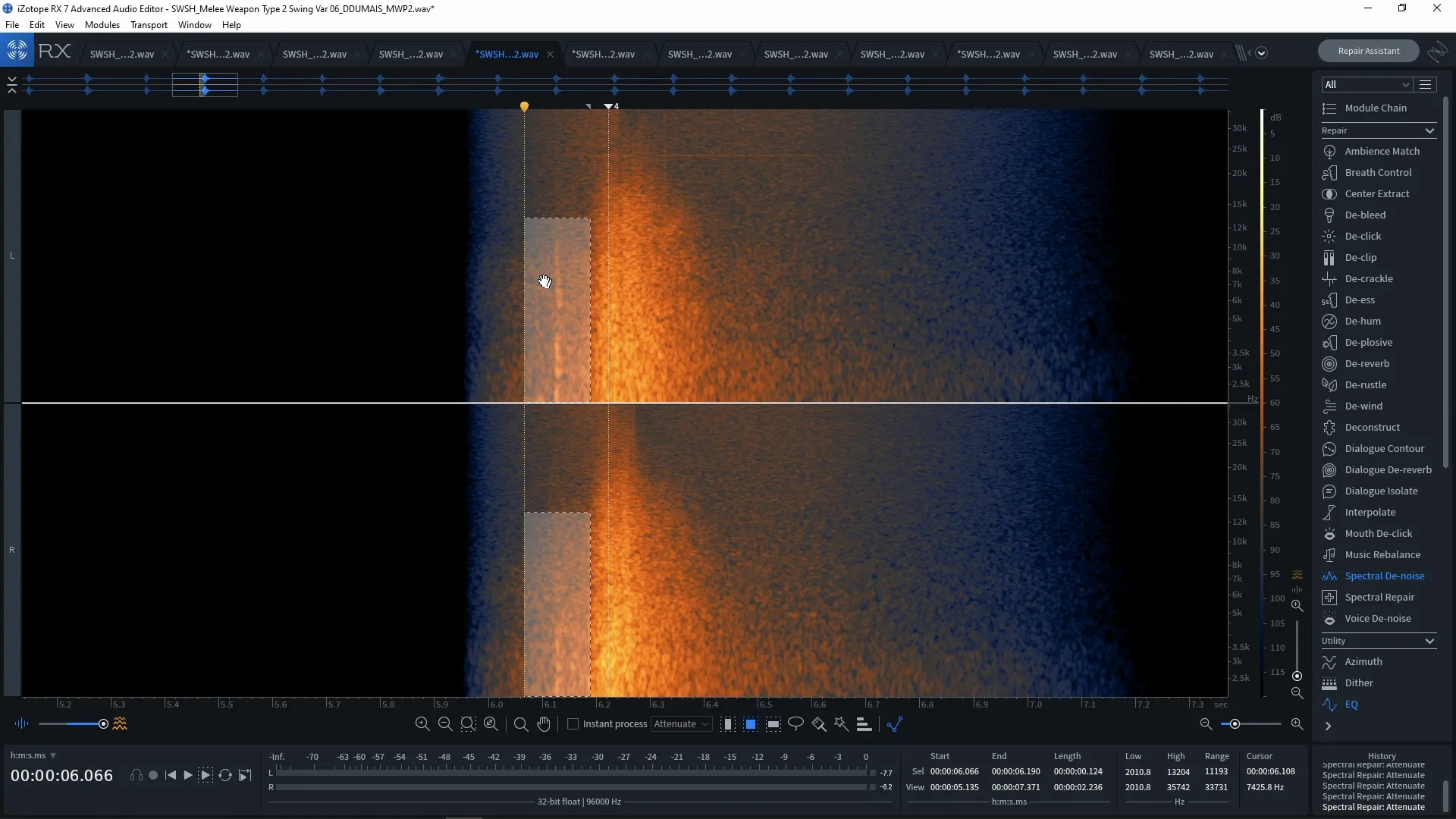Image resolution: width=1456 pixels, height=819 pixels.
Task: Select the time-frequency selection tool
Action: click(751, 724)
